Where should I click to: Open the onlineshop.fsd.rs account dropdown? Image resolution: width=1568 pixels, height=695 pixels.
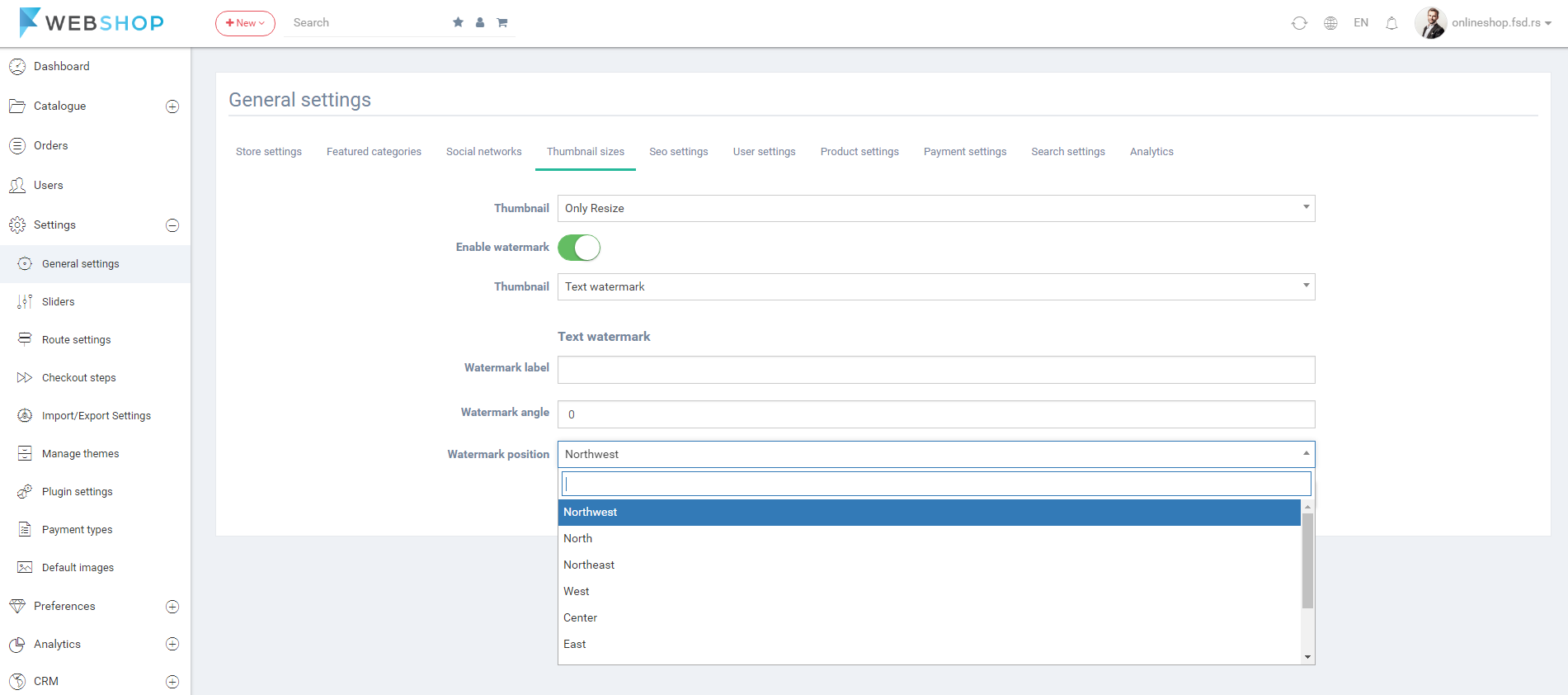pyautogui.click(x=1501, y=23)
